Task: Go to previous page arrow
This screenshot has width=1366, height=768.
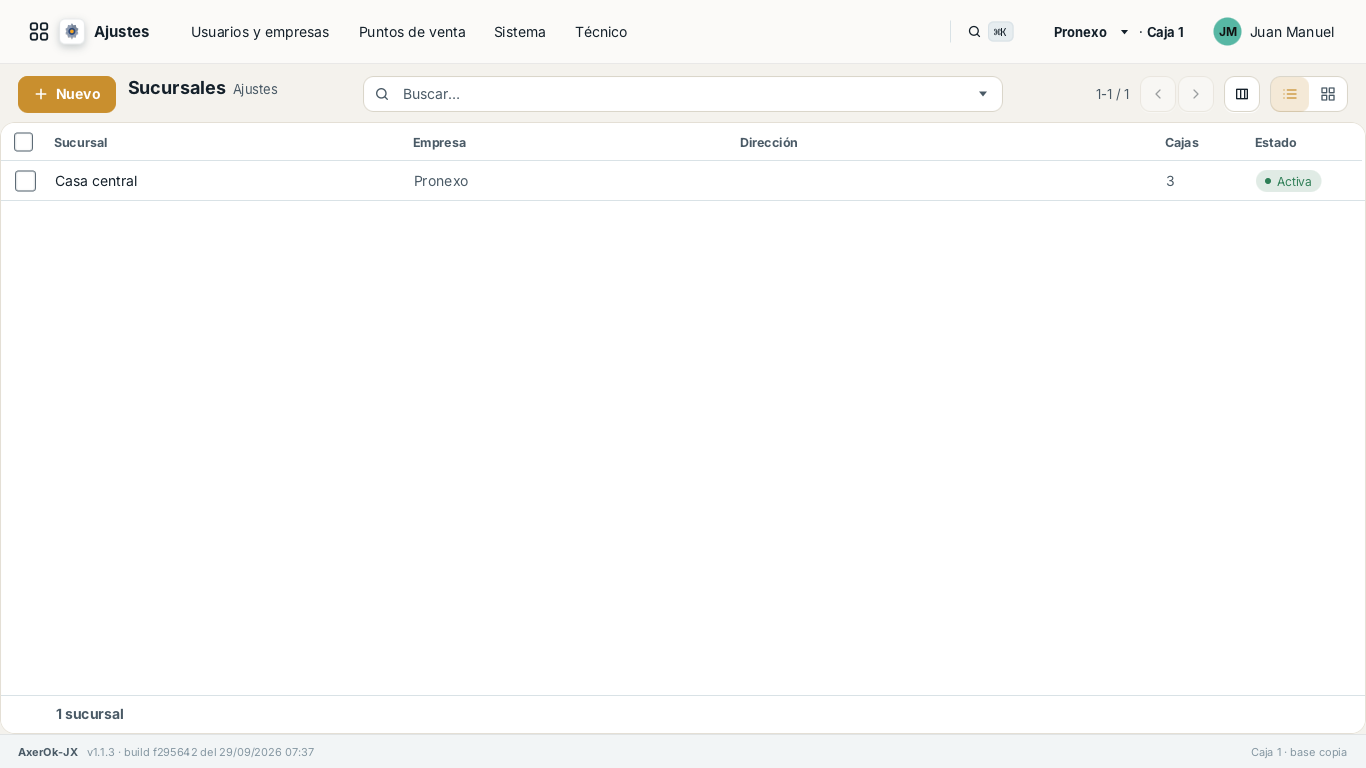Action: (1158, 94)
